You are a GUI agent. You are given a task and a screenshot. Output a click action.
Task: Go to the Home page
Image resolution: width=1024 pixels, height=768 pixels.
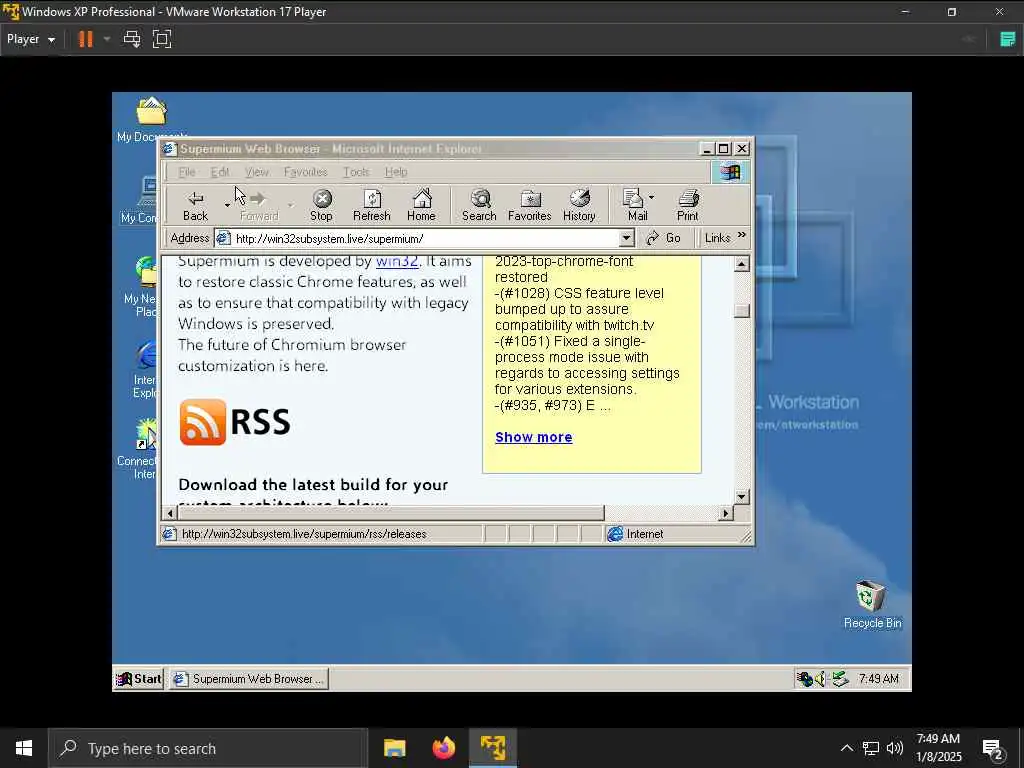421,205
